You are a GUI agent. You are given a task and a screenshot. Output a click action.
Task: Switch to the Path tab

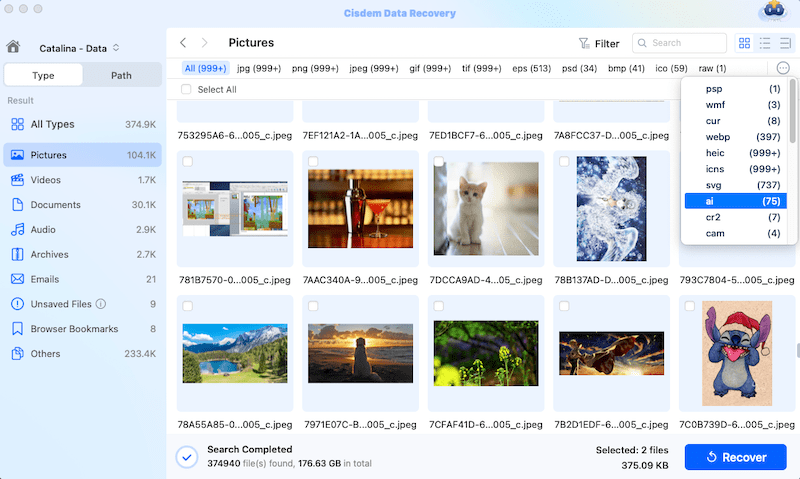[x=121, y=75]
